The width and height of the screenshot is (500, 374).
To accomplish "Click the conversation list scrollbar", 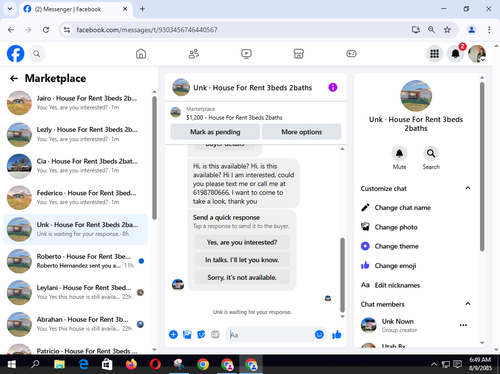I will click(154, 158).
